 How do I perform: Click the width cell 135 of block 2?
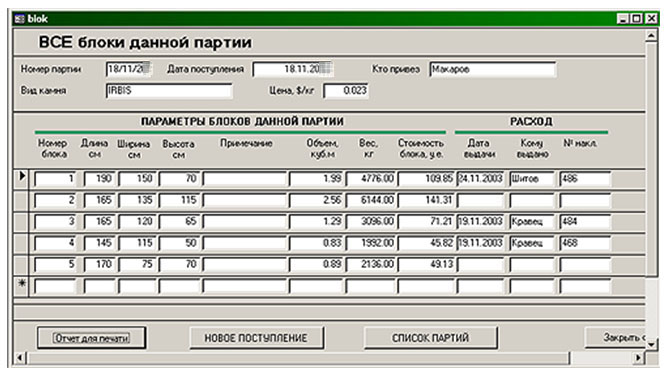tap(137, 200)
